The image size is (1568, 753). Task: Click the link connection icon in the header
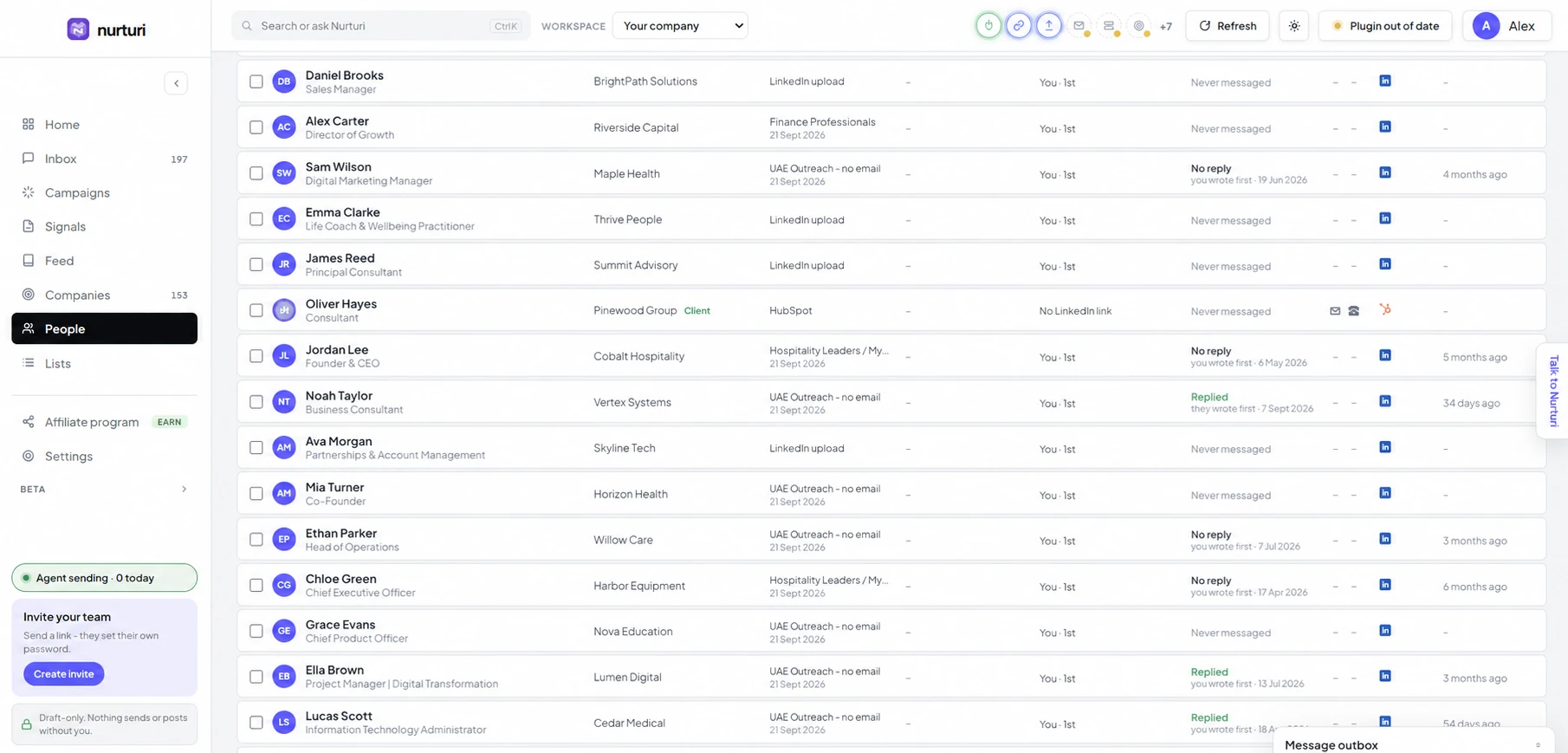tap(1019, 26)
